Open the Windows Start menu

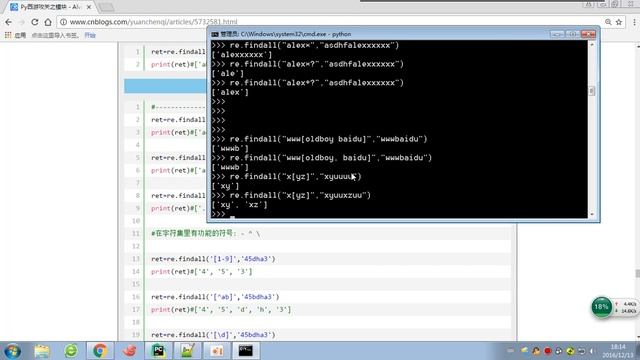pos(12,351)
